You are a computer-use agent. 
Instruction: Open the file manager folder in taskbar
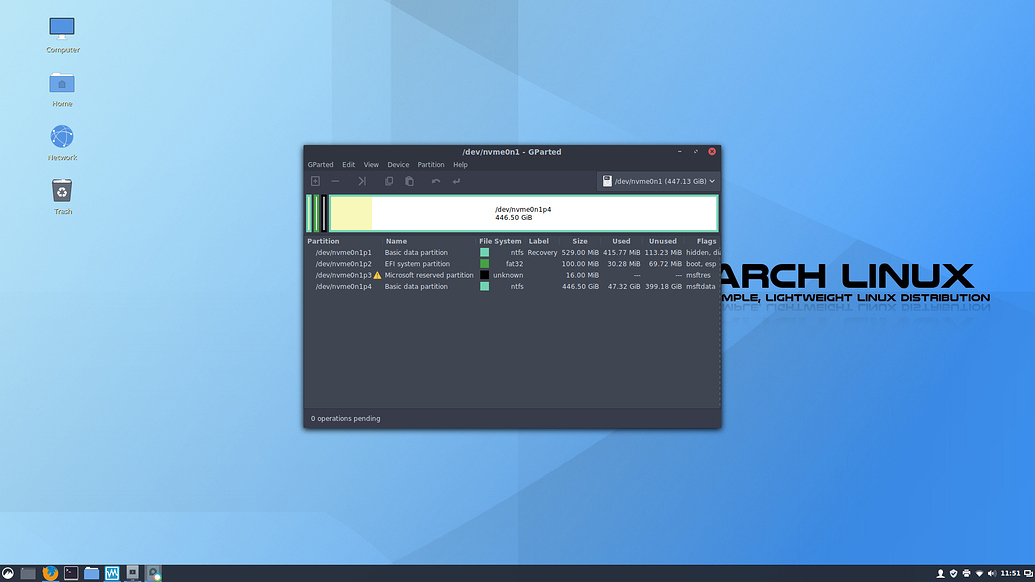92,573
